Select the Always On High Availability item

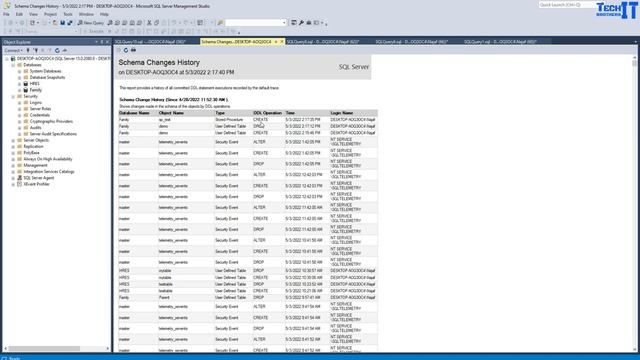point(48,159)
